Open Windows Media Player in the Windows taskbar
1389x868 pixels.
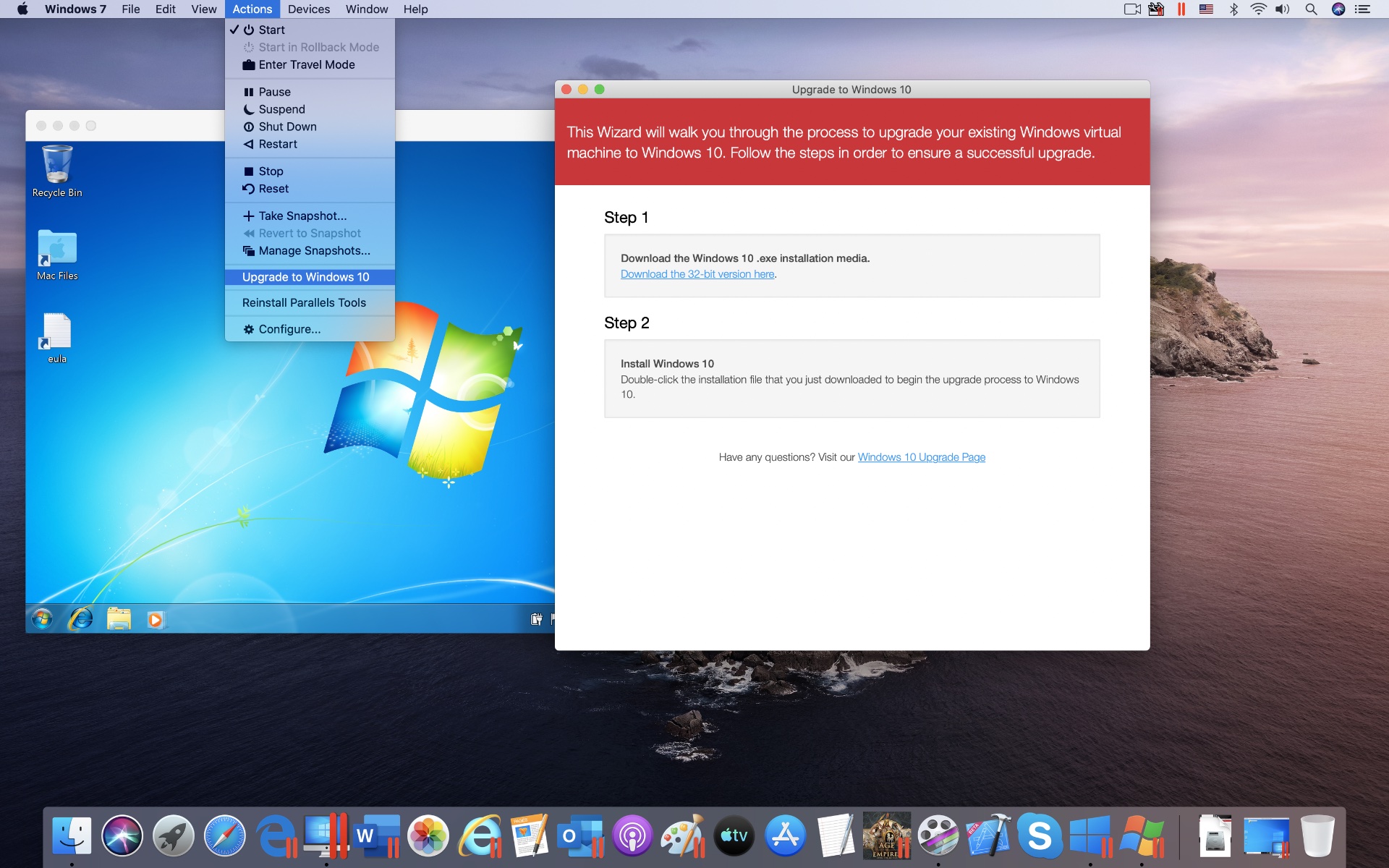click(x=156, y=619)
